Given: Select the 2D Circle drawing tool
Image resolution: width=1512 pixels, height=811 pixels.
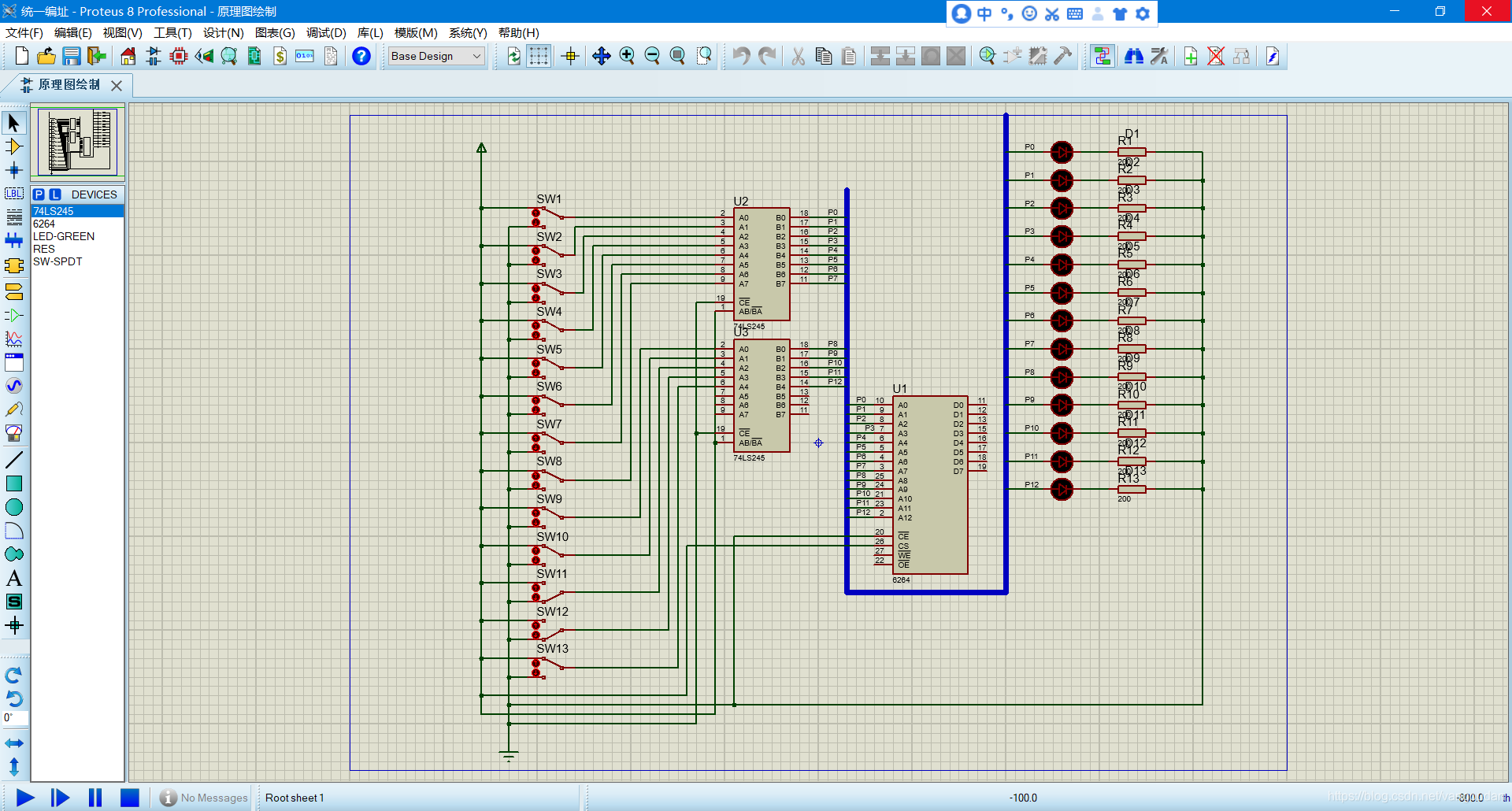Looking at the screenshot, I should (14, 507).
